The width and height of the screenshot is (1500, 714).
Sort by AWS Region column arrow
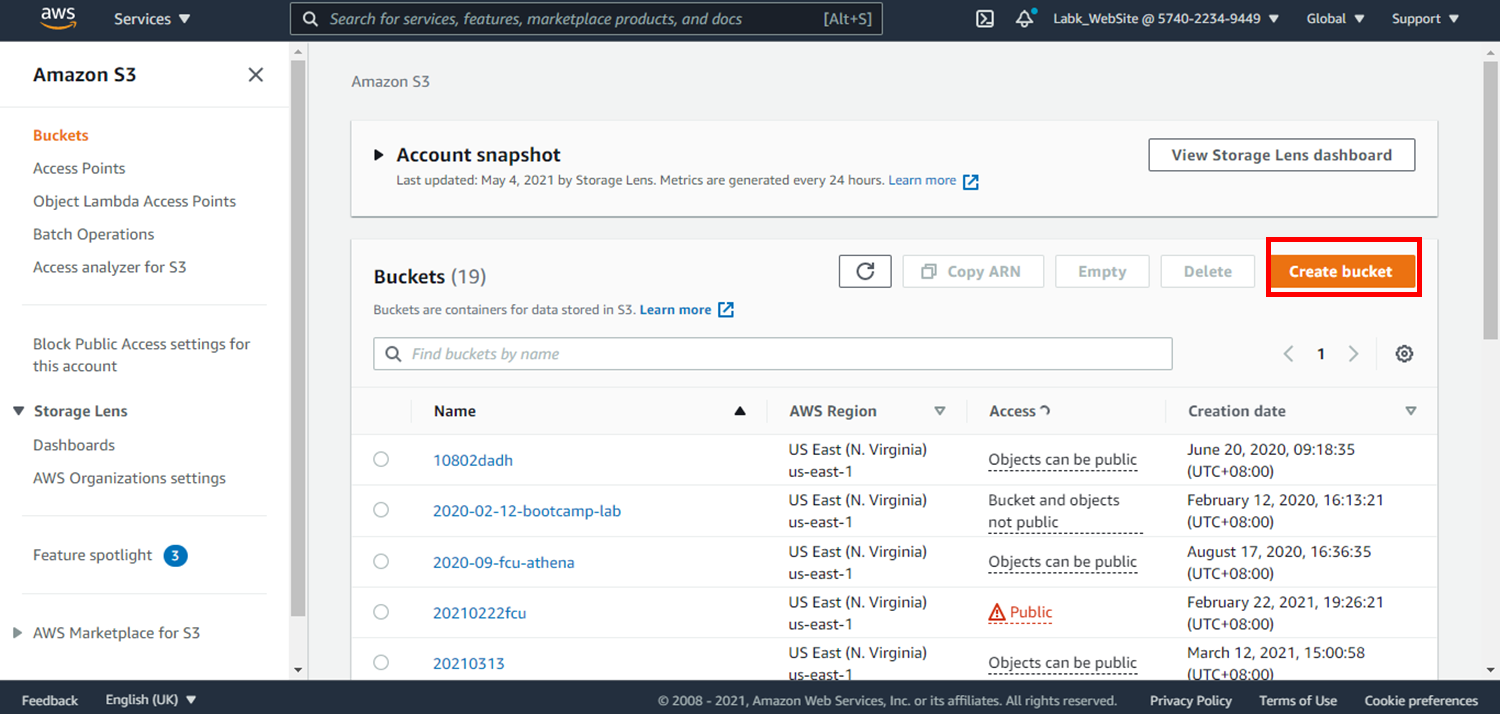coord(939,411)
